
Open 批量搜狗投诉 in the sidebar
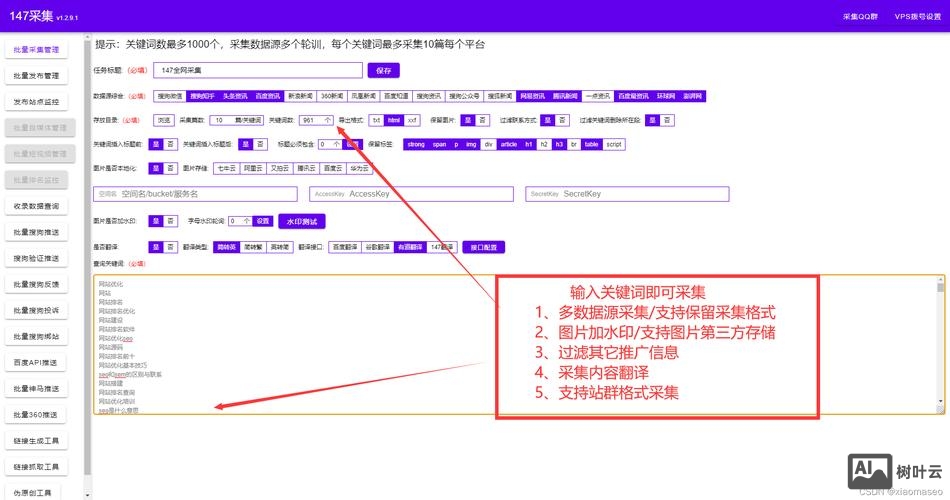tap(36, 310)
